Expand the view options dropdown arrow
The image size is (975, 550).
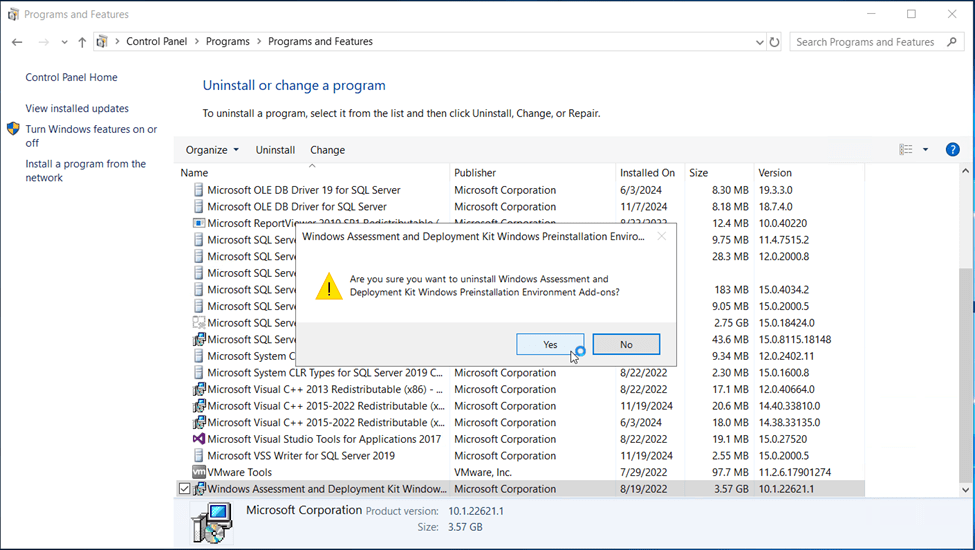point(925,150)
